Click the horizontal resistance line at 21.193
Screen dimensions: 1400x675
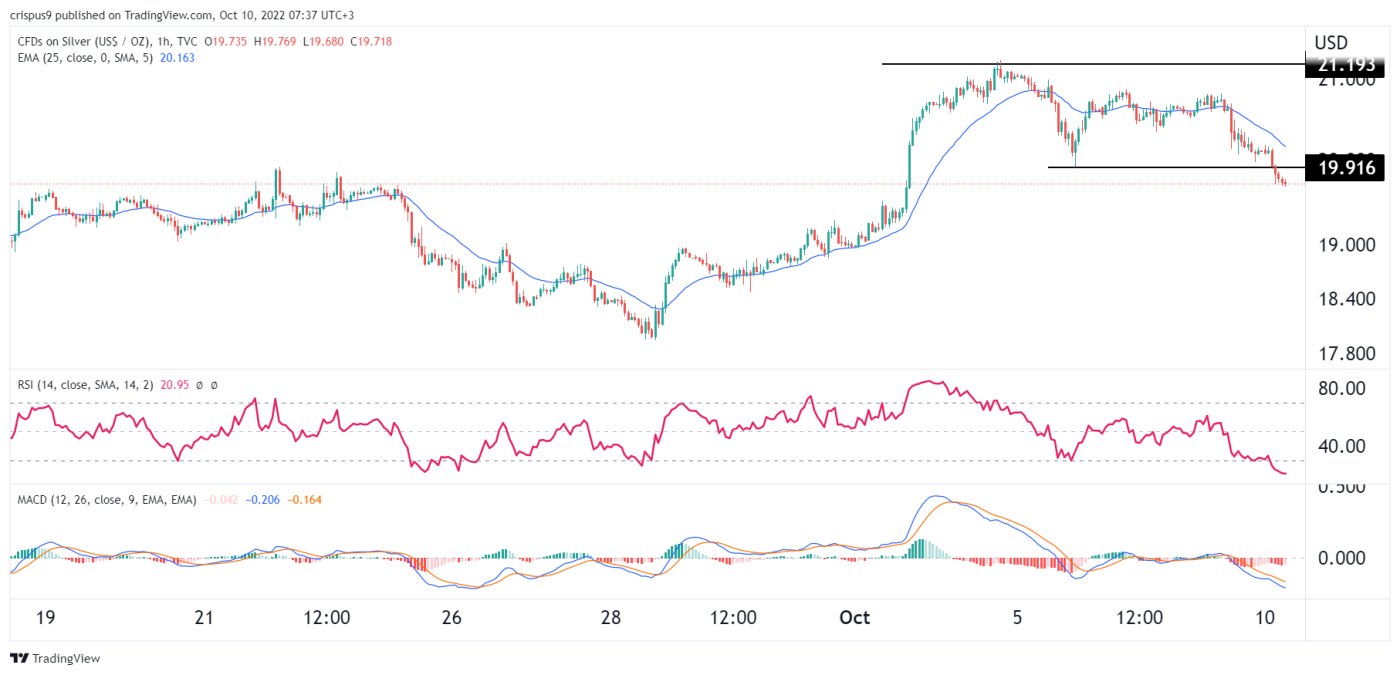1094,64
